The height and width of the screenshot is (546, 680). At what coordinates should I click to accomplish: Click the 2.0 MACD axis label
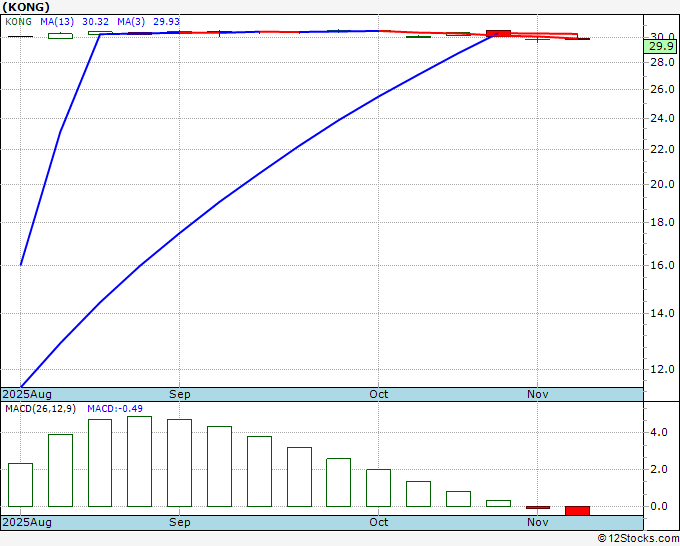click(x=659, y=469)
